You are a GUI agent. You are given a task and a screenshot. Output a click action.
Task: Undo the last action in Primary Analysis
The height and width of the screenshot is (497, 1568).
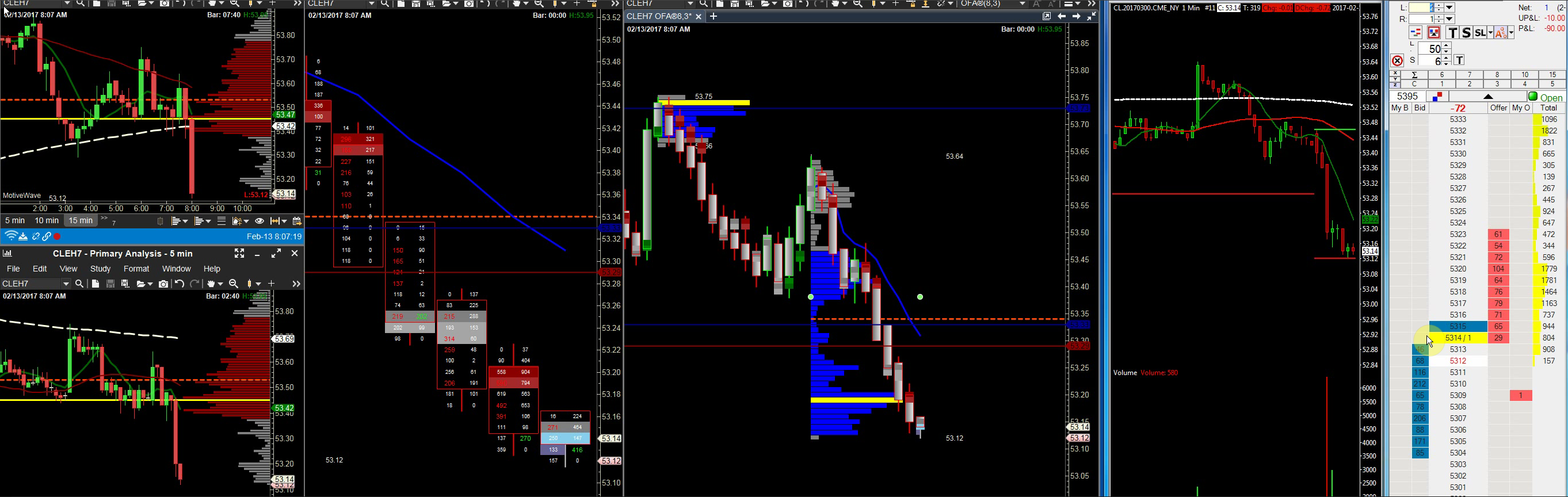point(179,284)
